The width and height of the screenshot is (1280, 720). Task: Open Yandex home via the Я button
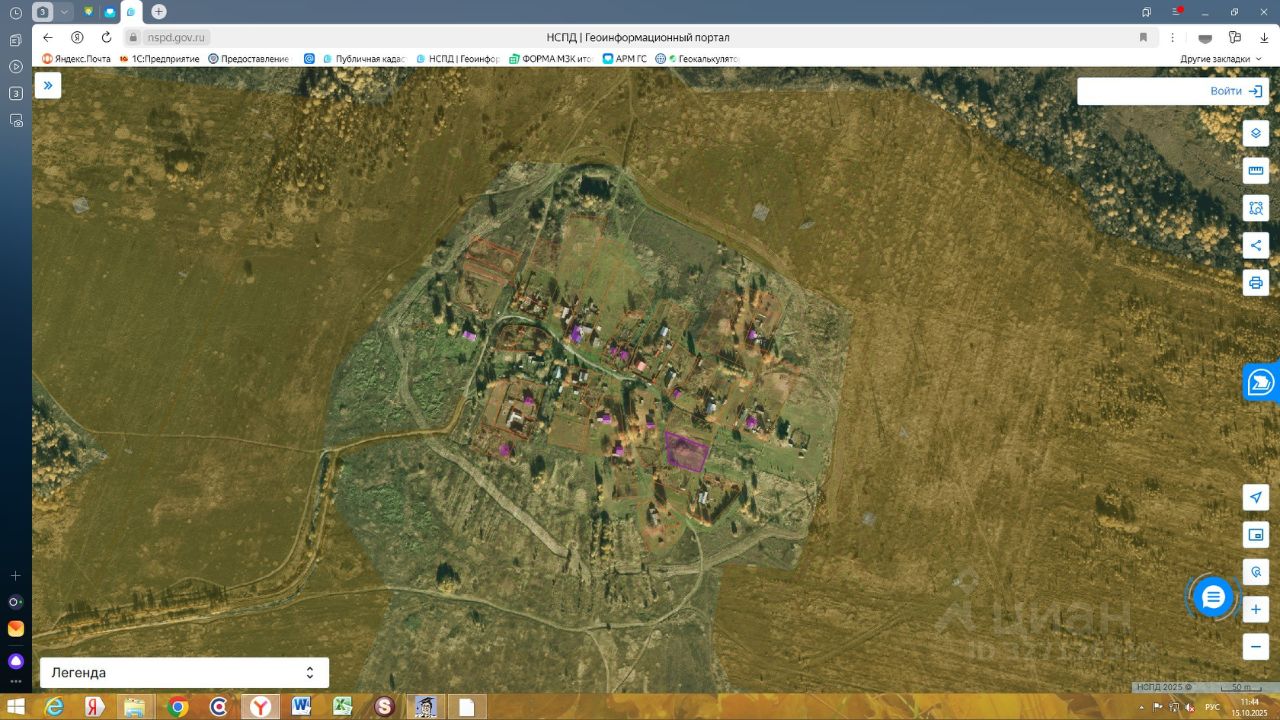(77, 37)
